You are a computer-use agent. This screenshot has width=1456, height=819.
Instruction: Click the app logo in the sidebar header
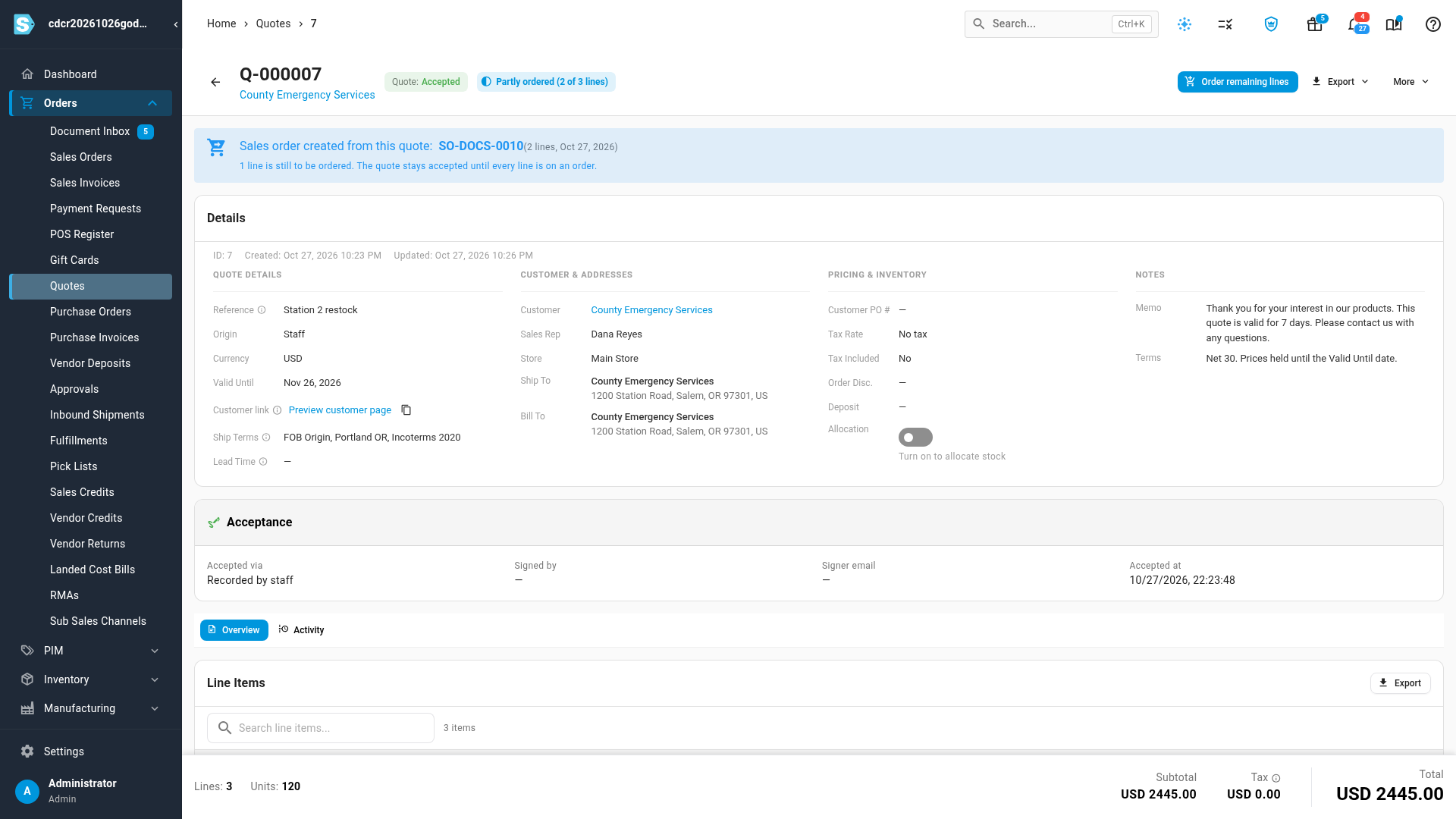pyautogui.click(x=24, y=24)
